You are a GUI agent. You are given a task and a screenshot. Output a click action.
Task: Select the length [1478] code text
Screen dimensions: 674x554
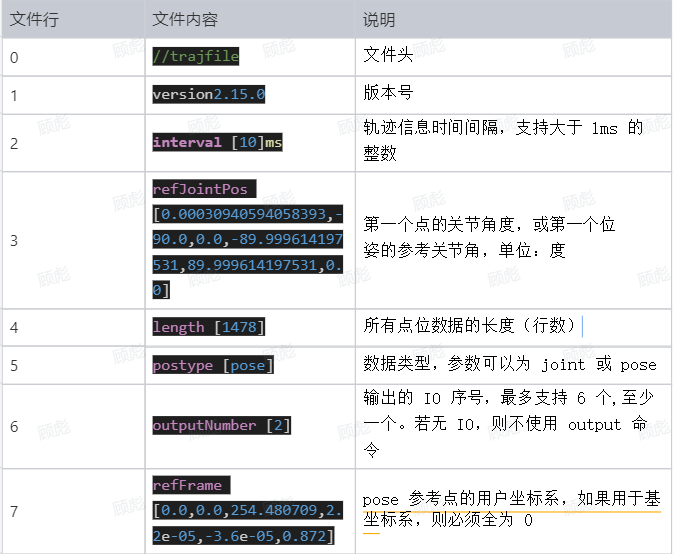coord(208,327)
